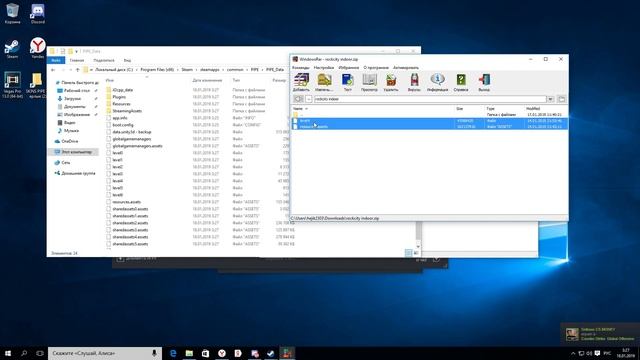Click the browse folder icon right of WinRAR path
Screen dimensions: 640x360
562,99
